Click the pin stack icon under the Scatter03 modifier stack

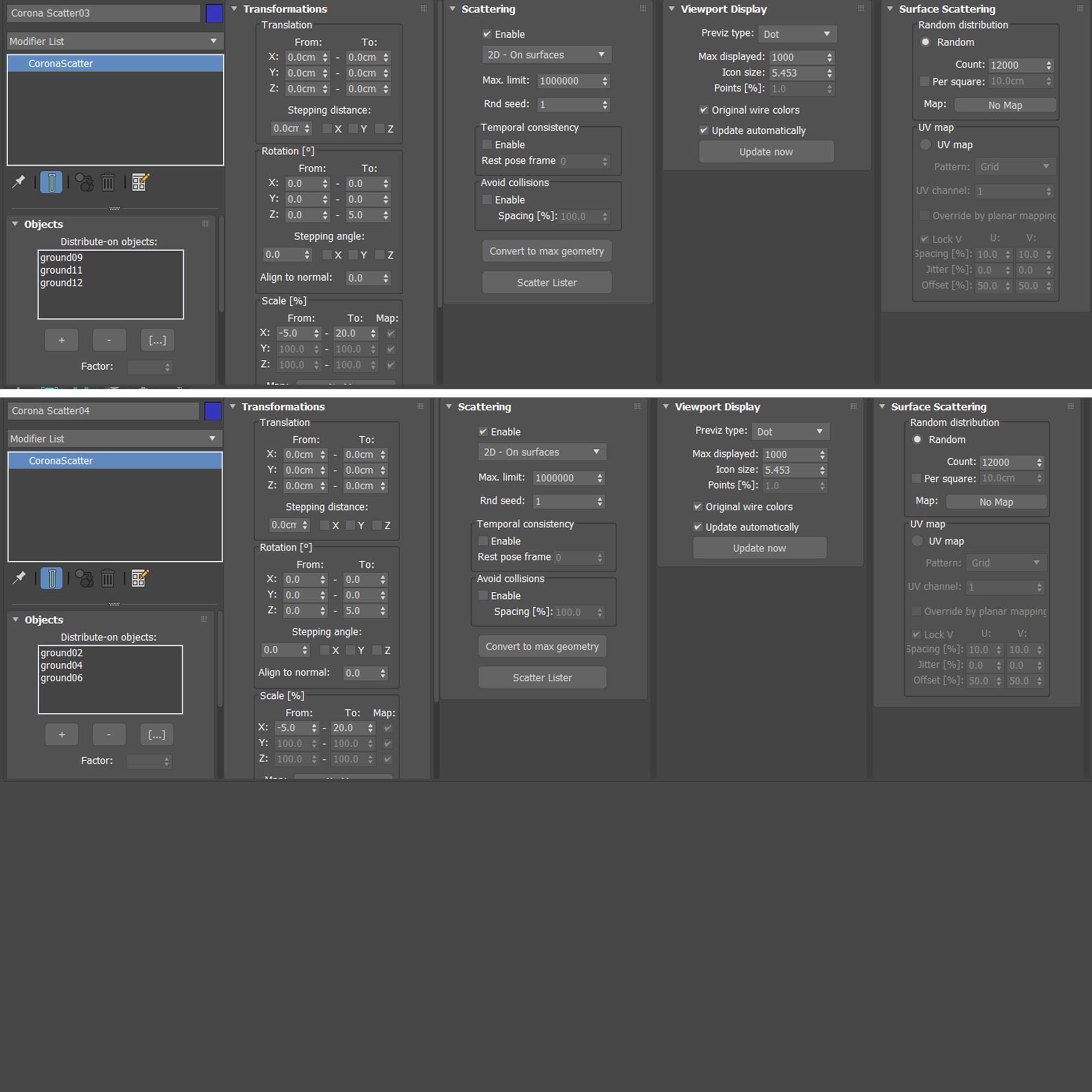tap(19, 182)
